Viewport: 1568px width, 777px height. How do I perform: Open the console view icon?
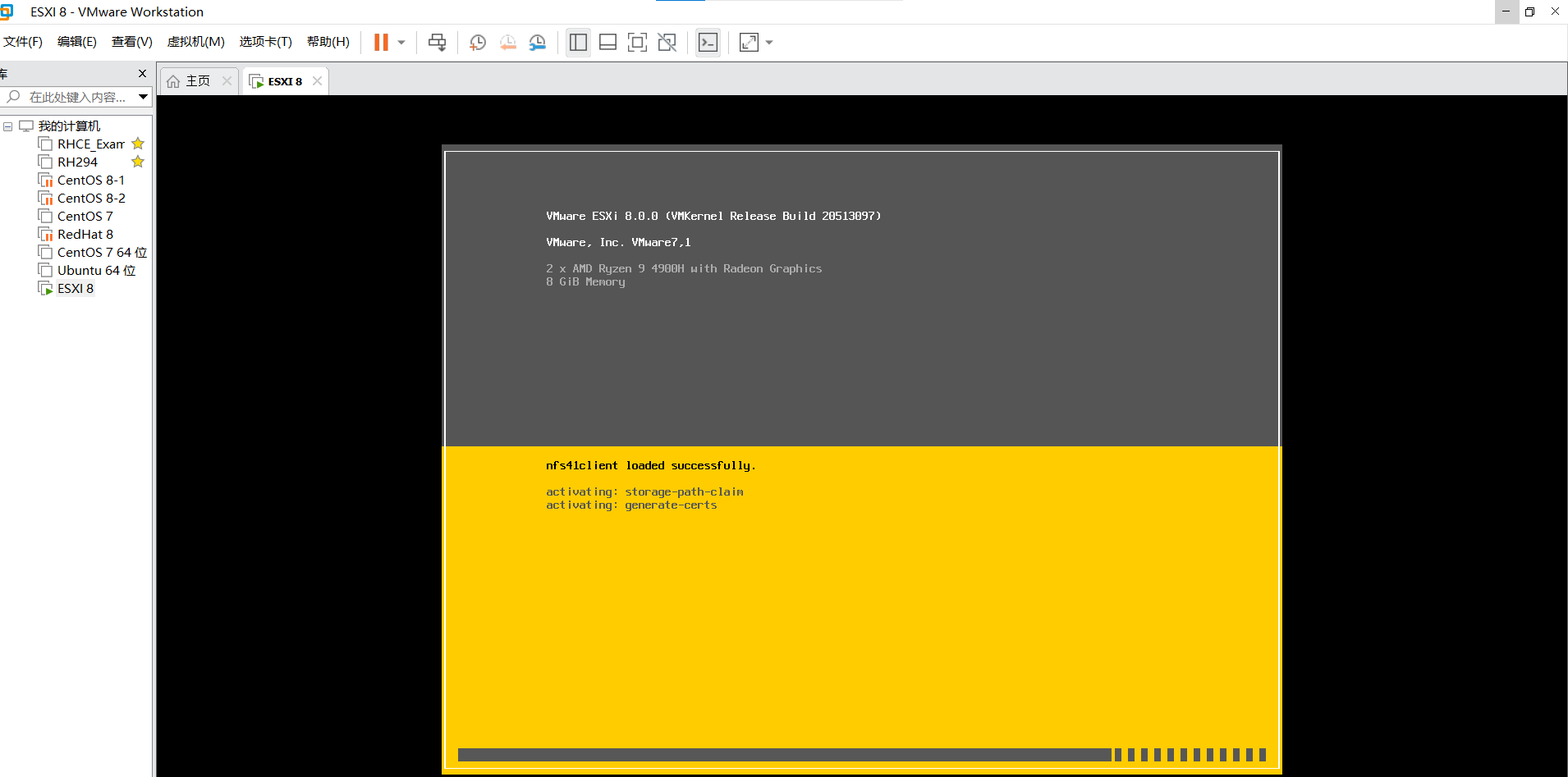pos(708,43)
